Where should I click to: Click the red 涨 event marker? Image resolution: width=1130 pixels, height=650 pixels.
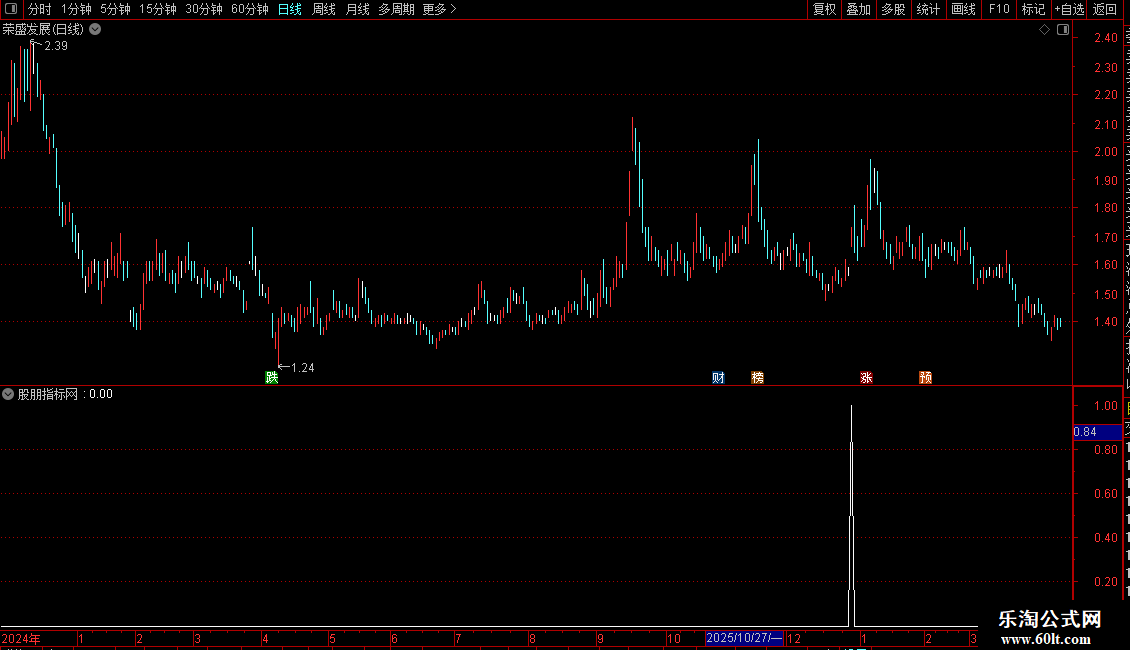[x=866, y=378]
